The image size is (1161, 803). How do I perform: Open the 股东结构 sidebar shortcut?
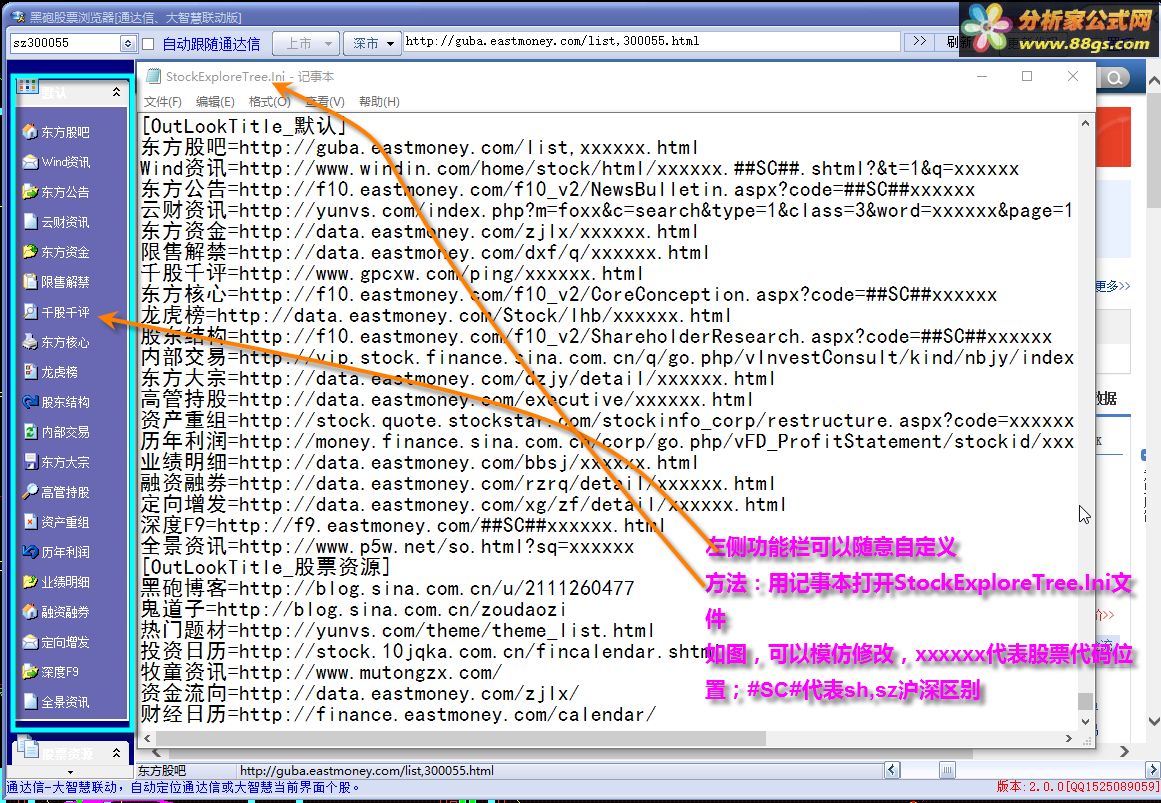pos(56,402)
